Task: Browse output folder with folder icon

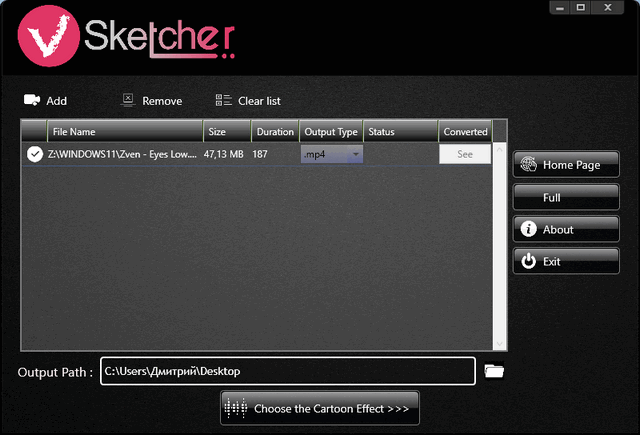Action: [493, 371]
